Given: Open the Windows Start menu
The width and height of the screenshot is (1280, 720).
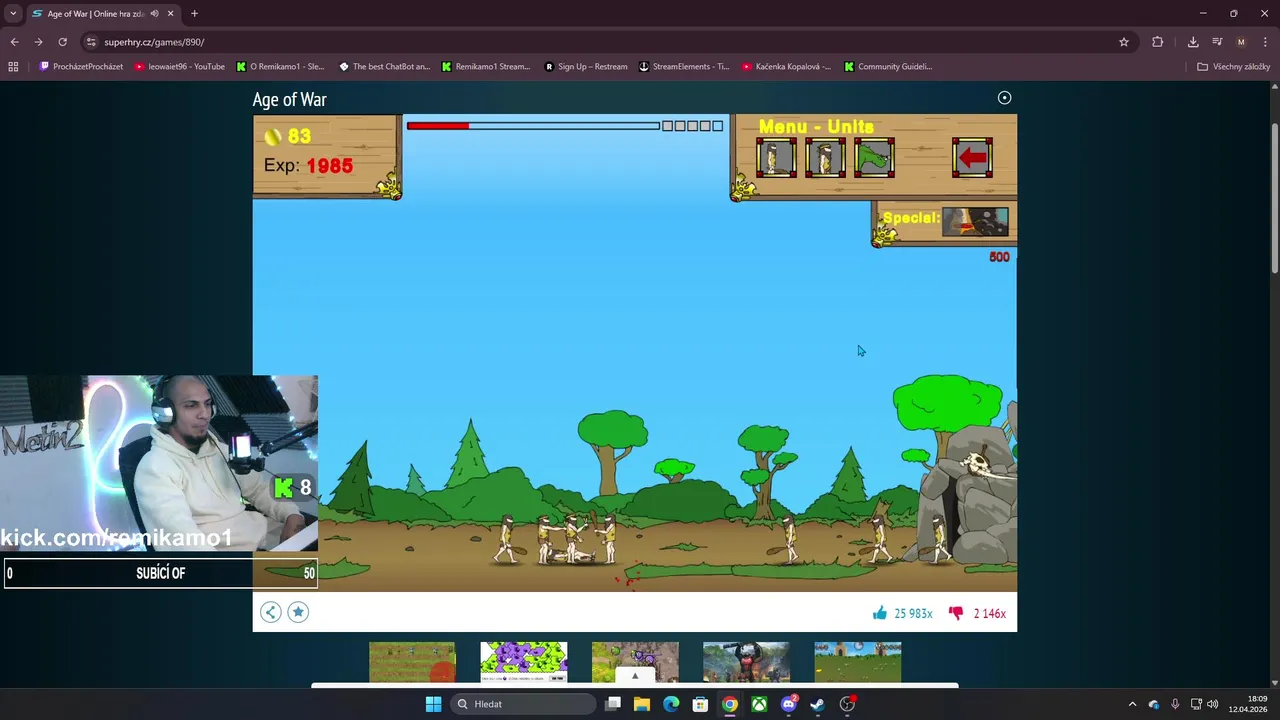Looking at the screenshot, I should coord(433,704).
